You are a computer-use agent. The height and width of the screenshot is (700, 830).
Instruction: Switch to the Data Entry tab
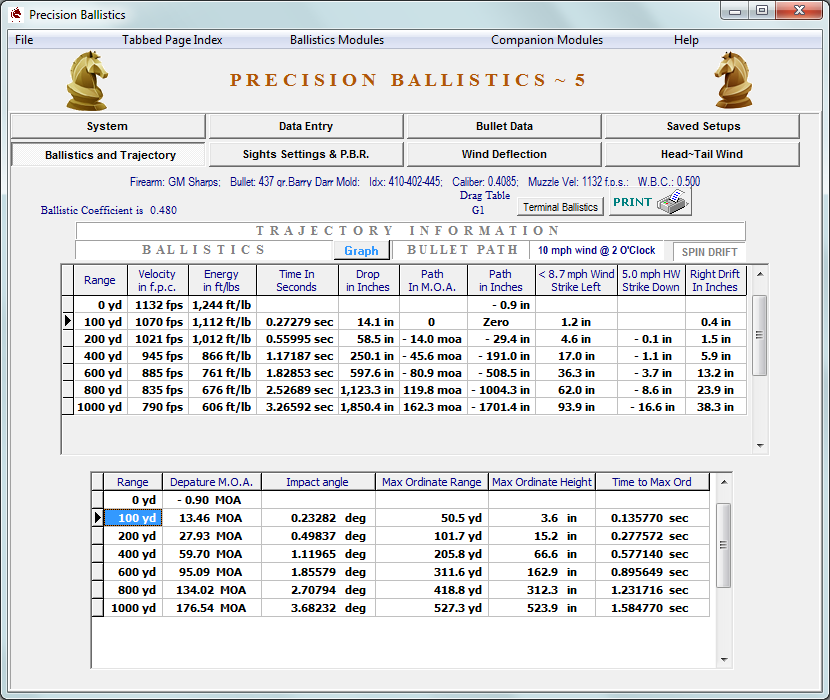306,126
